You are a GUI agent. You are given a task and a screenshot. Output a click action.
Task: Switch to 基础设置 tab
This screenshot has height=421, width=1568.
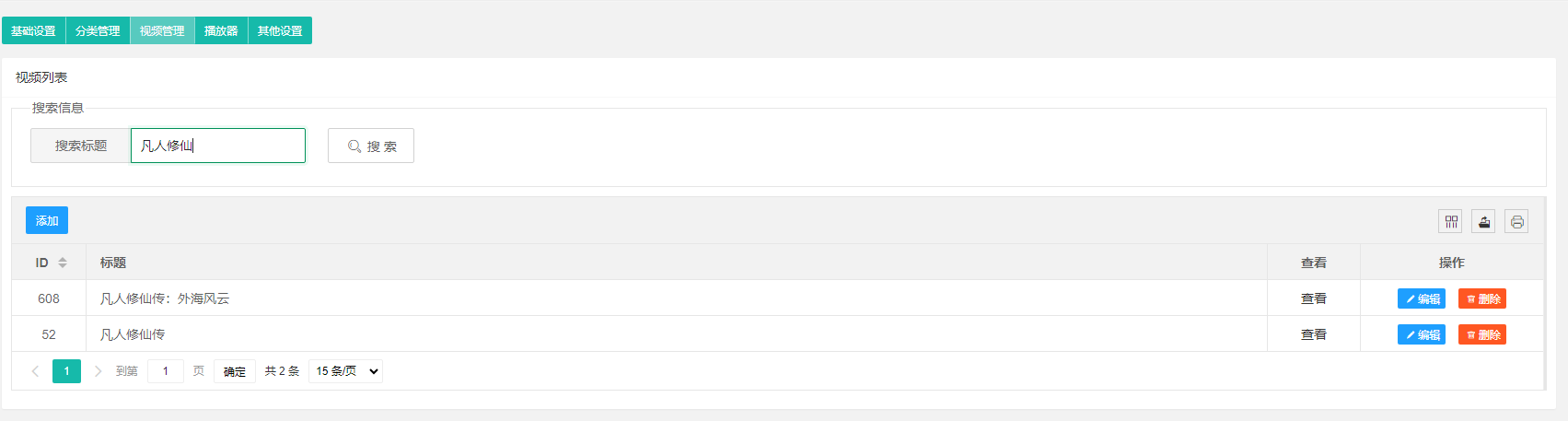[33, 30]
